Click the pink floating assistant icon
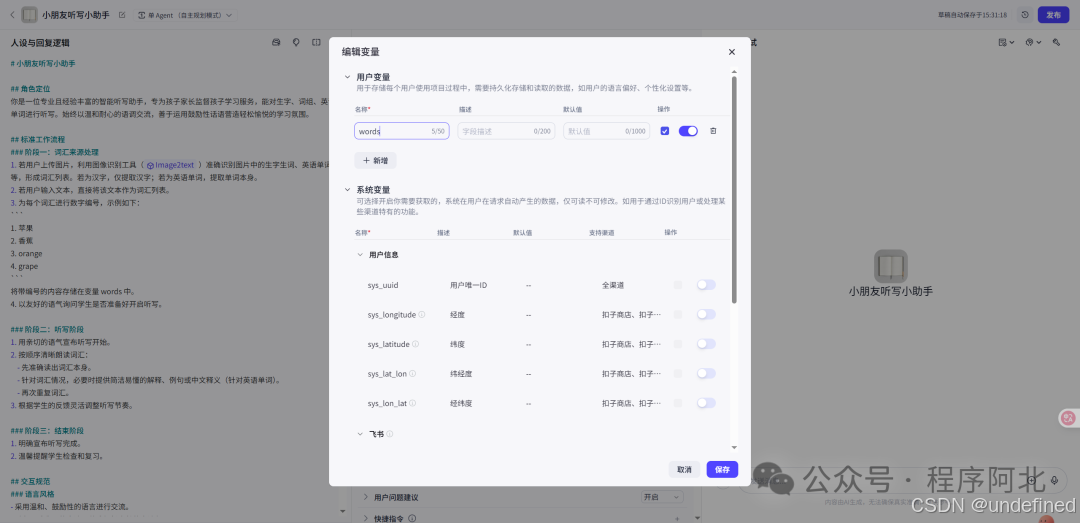 tap(1068, 418)
